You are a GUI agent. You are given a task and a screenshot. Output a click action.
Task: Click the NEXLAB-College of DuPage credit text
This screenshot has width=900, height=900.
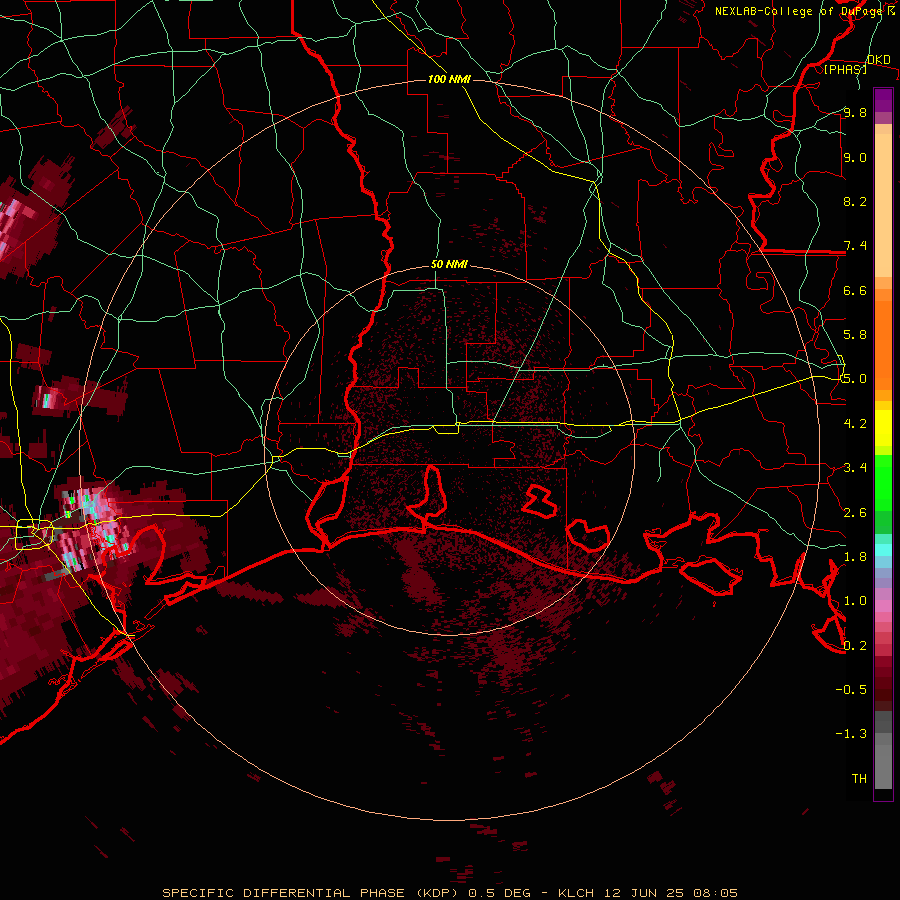(800, 11)
